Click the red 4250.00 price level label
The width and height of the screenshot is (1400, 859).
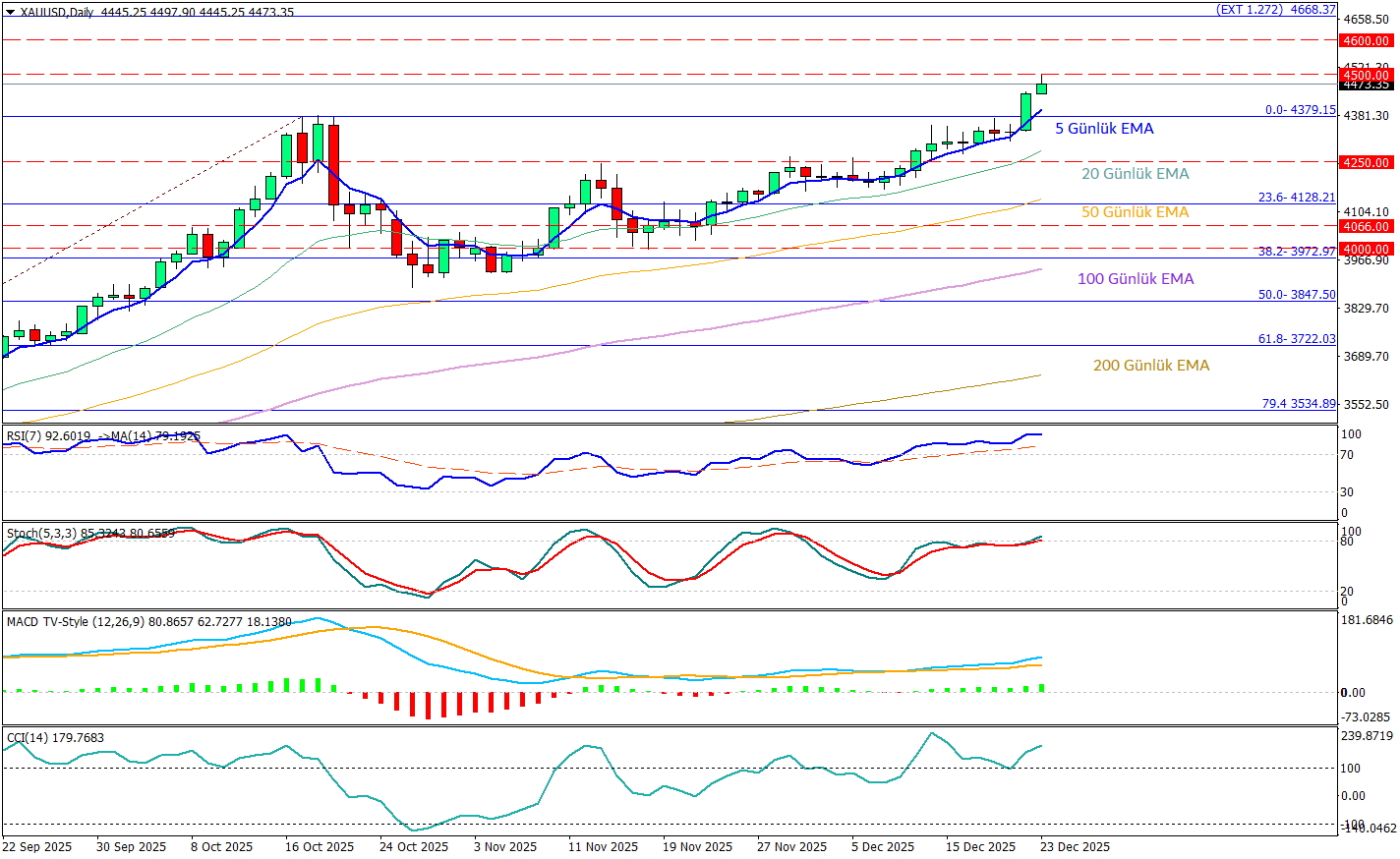tap(1366, 162)
